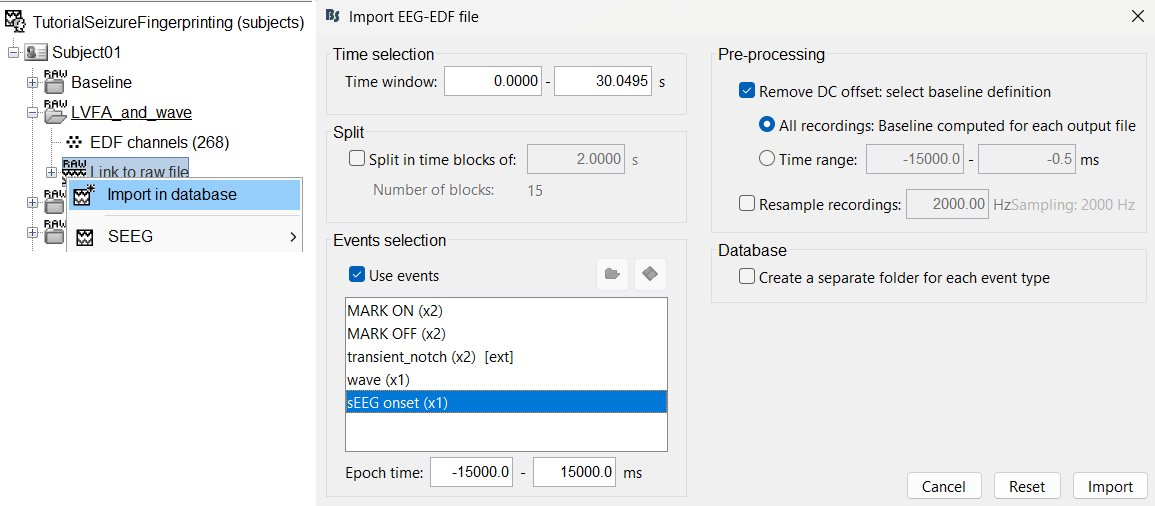The width and height of the screenshot is (1155, 506).
Task: Click the Reset button
Action: pos(1027,486)
